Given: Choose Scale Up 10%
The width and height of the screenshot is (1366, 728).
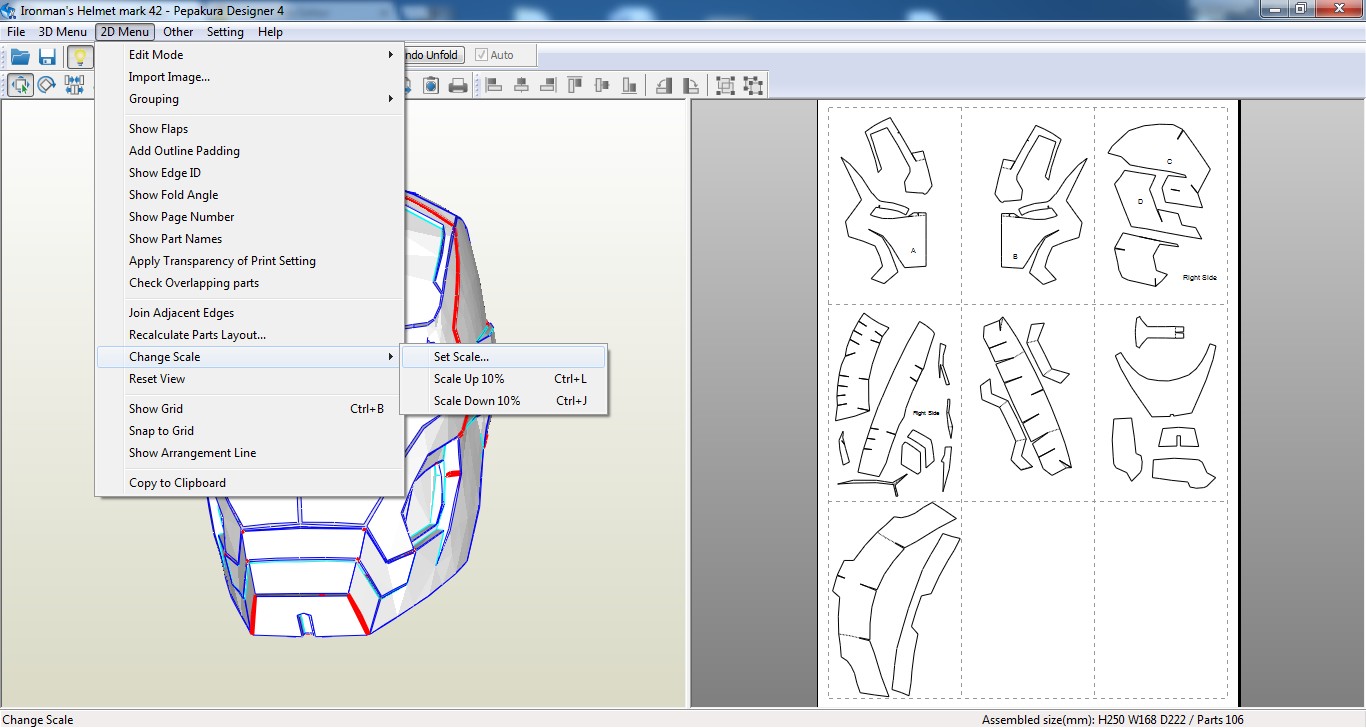Looking at the screenshot, I should 503,379.
